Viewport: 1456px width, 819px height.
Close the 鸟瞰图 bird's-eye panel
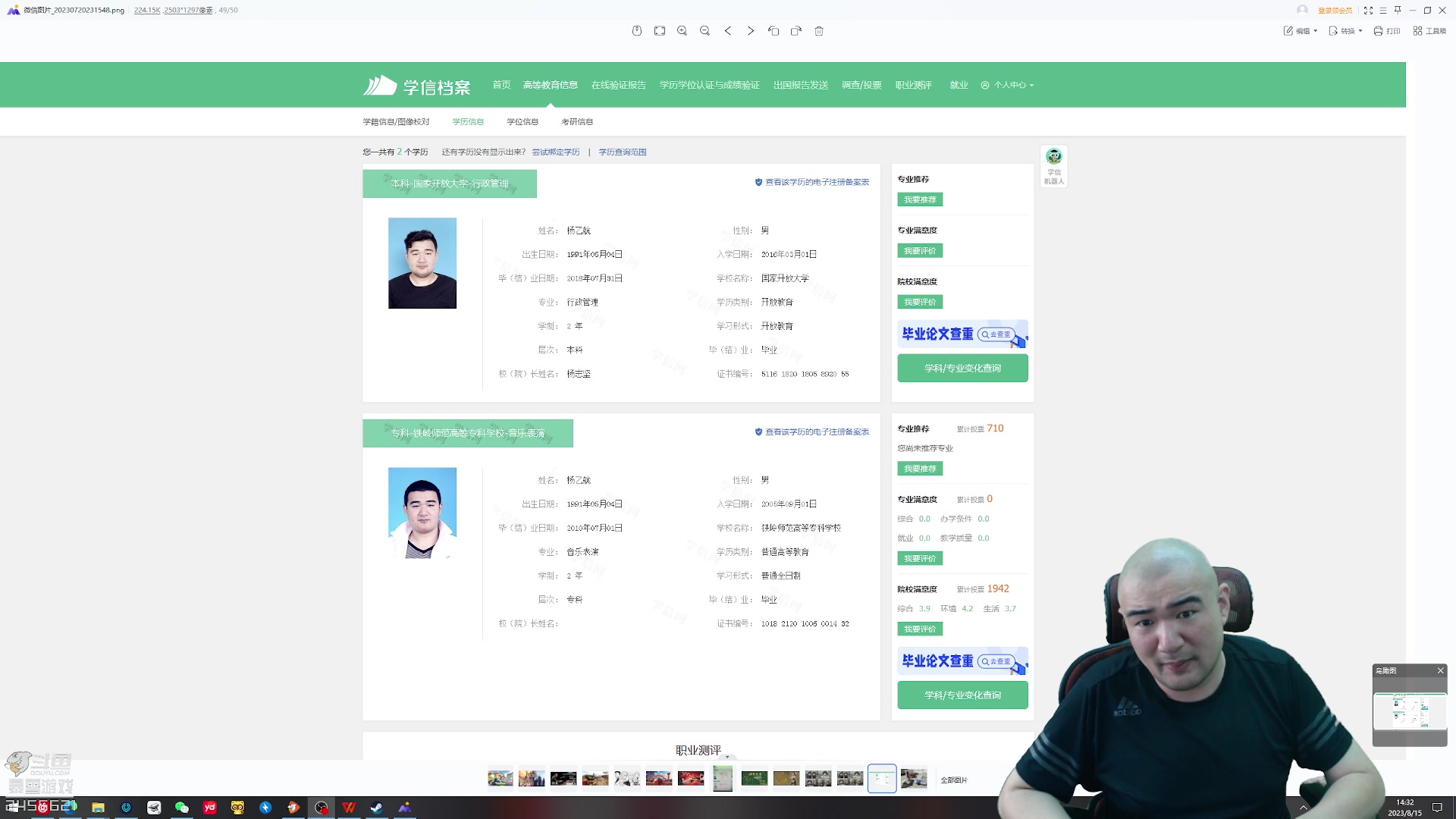(x=1440, y=670)
